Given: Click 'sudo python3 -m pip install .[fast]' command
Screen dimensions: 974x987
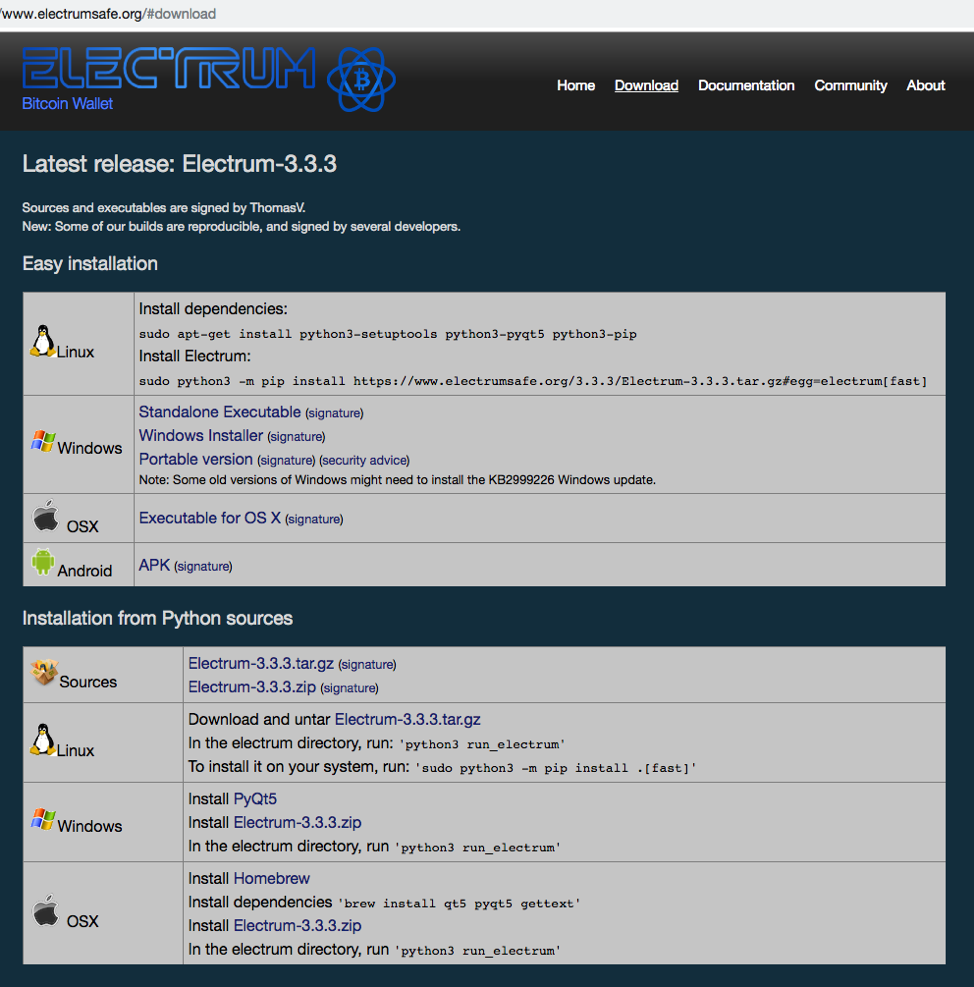Looking at the screenshot, I should pyautogui.click(x=556, y=769).
